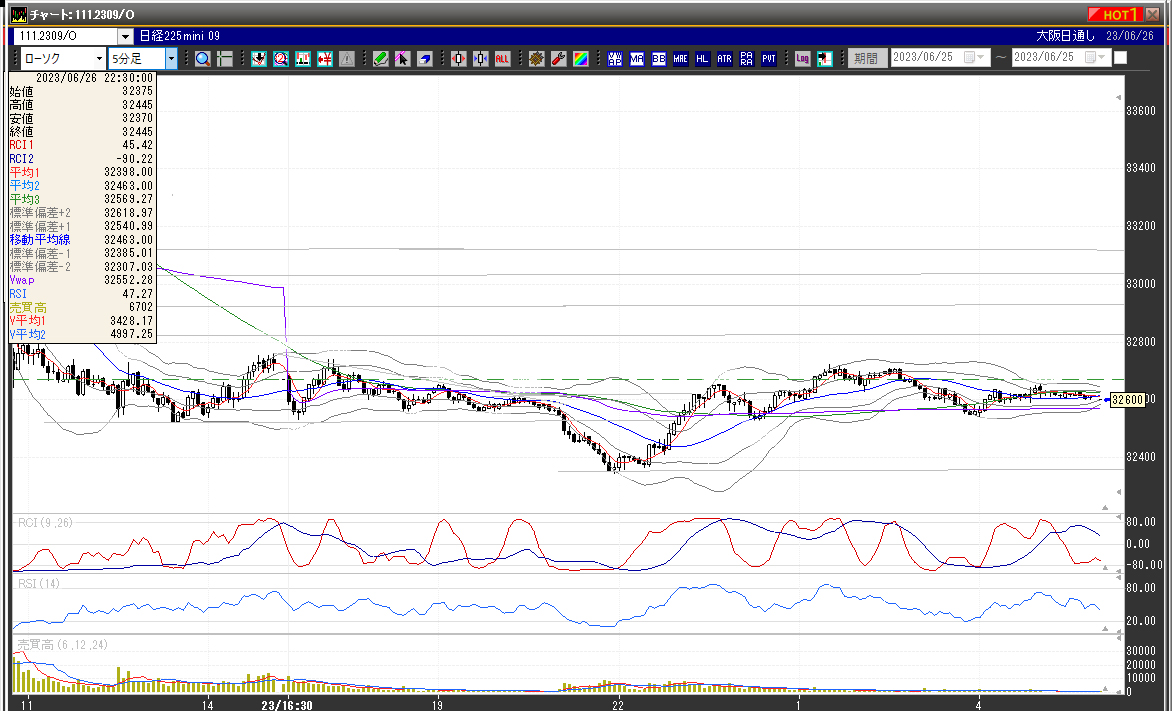Click the magnifier with number 2 icon
The width and height of the screenshot is (1172, 711).
(281, 59)
